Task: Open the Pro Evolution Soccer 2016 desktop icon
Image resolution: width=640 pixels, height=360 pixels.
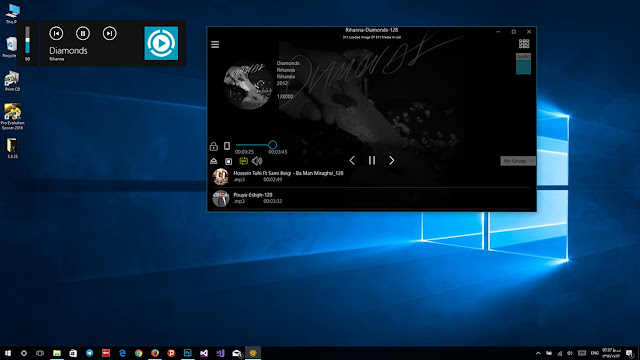Action: pyautogui.click(x=12, y=116)
